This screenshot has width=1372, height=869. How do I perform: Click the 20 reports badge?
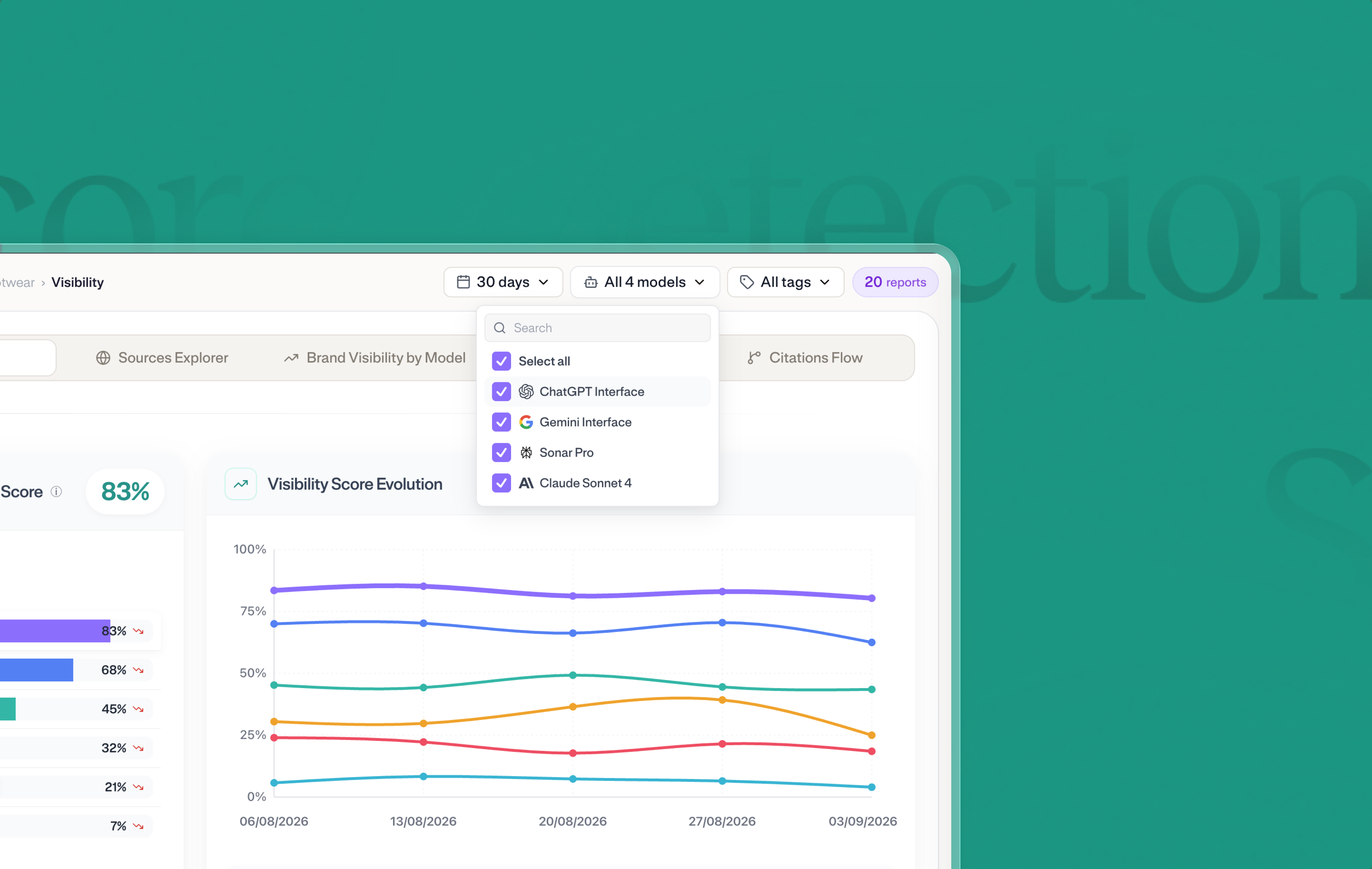pyautogui.click(x=895, y=282)
